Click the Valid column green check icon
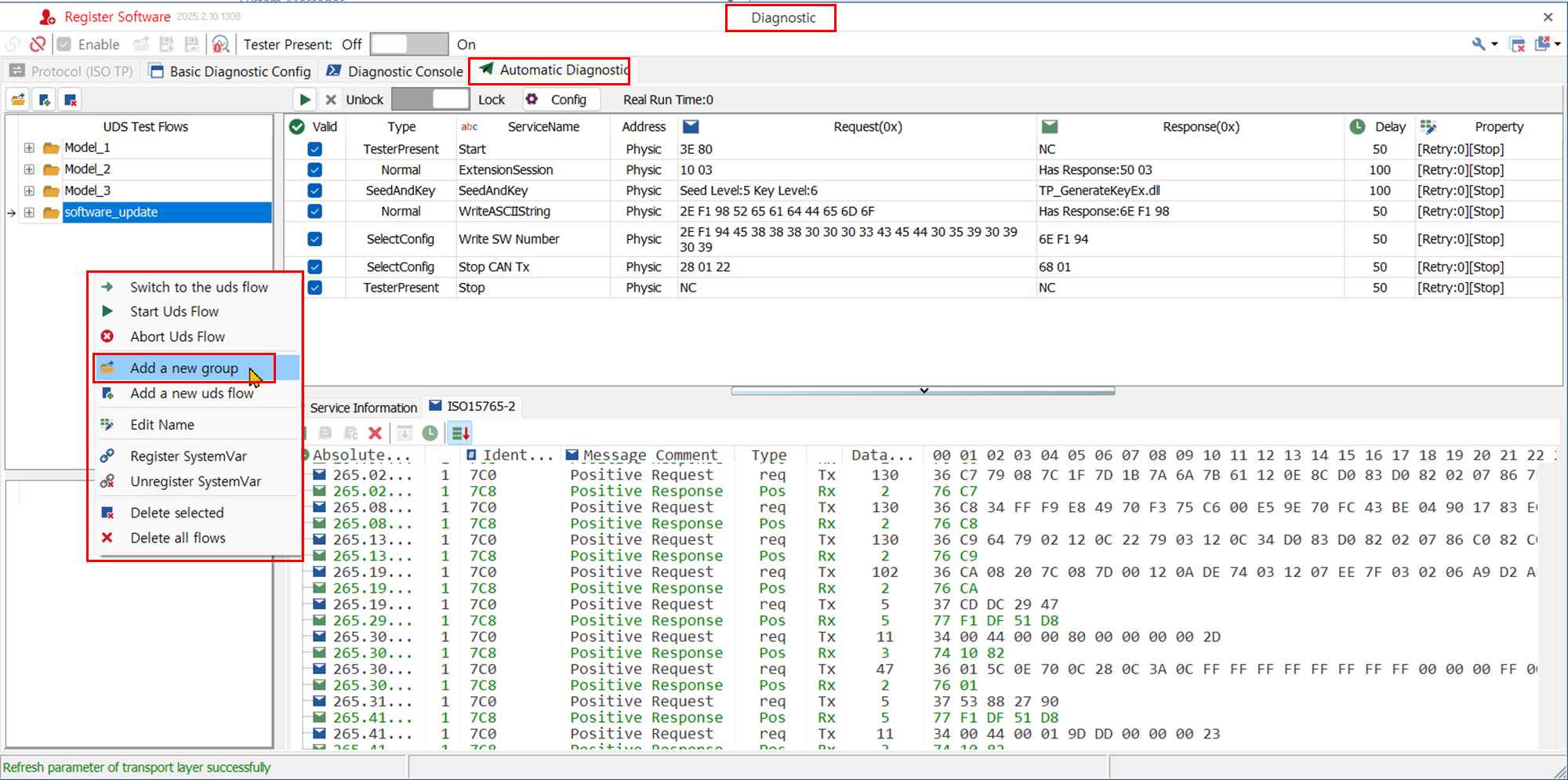Screen dimensions: 1568x780 tap(297, 126)
